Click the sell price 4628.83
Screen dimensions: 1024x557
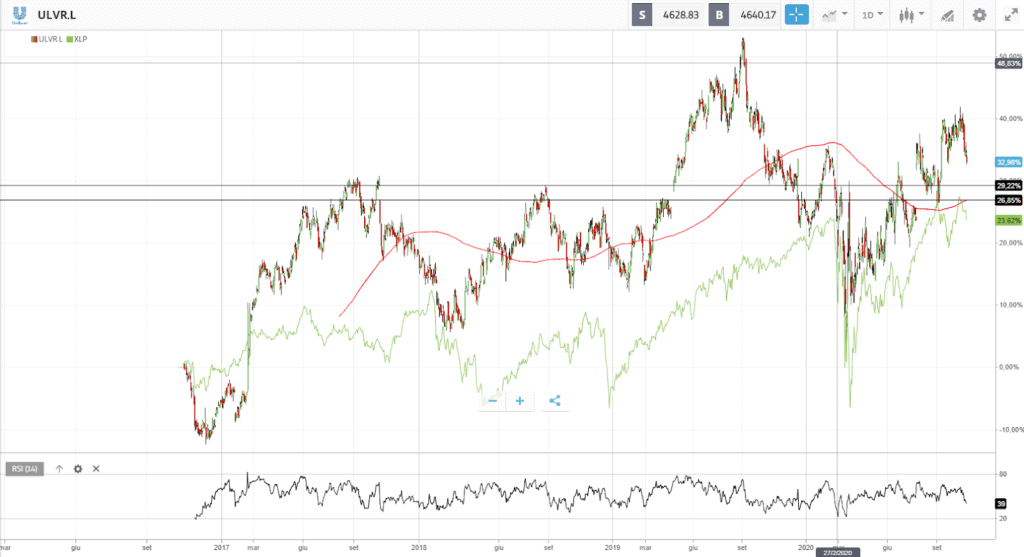(x=680, y=15)
